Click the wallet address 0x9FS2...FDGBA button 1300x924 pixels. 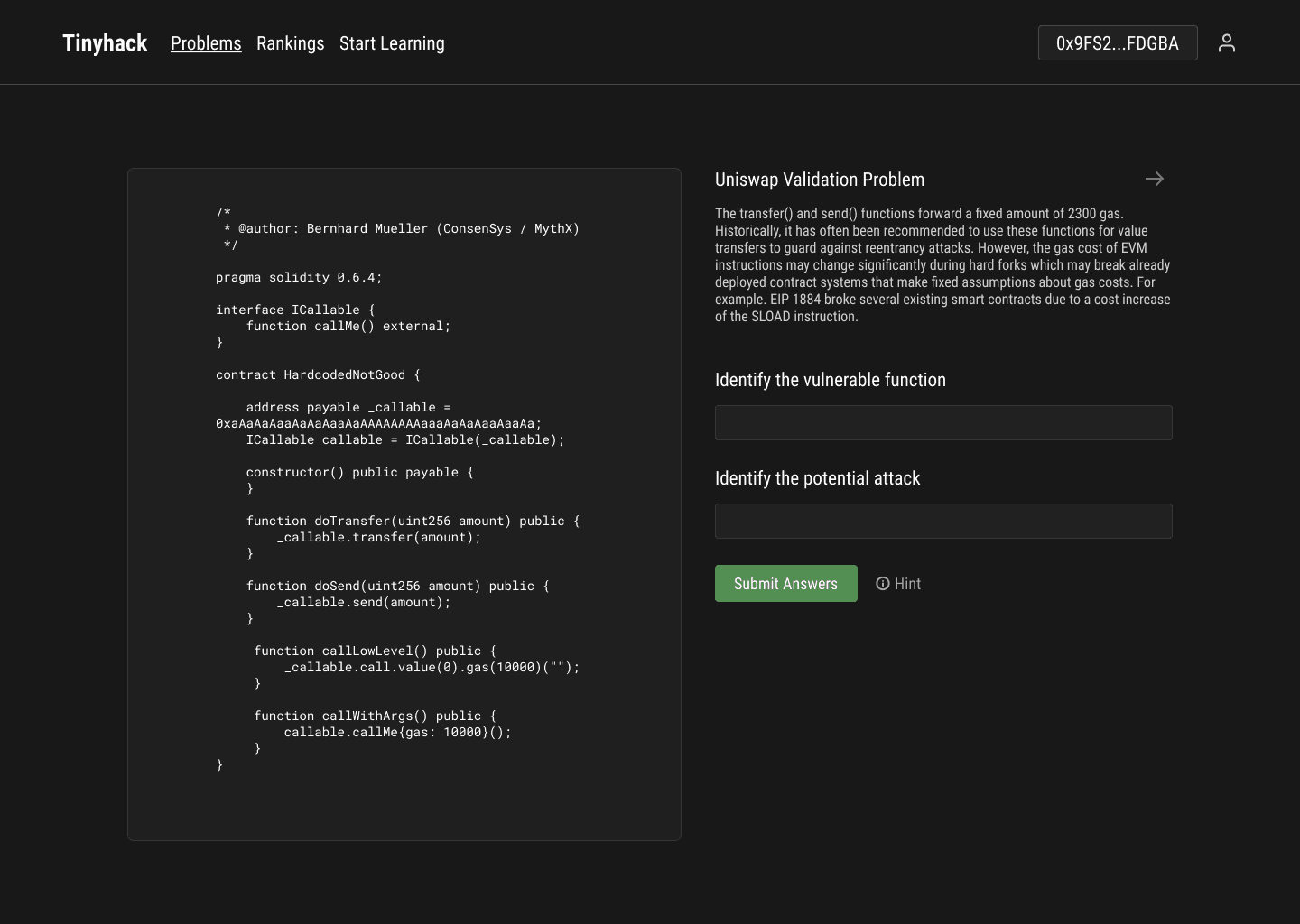pos(1118,42)
